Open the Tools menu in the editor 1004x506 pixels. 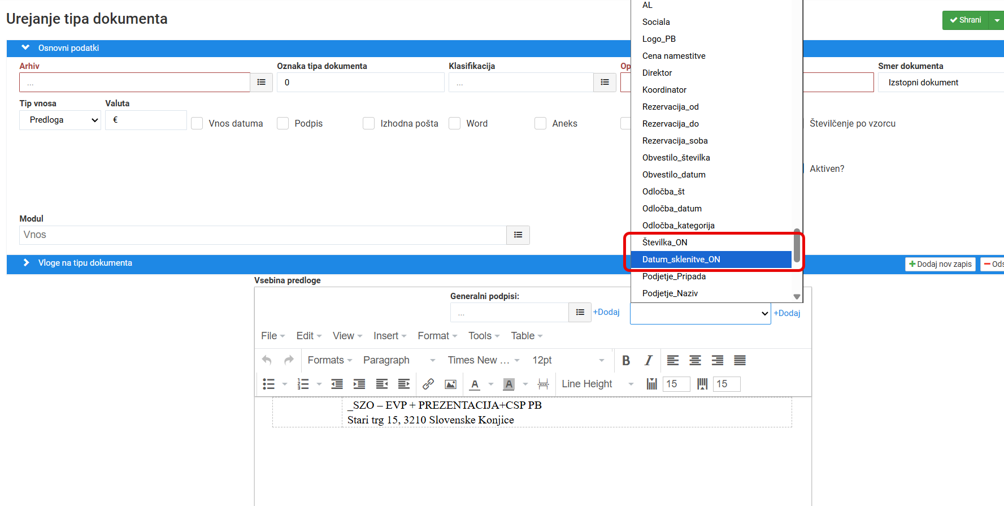tap(484, 336)
